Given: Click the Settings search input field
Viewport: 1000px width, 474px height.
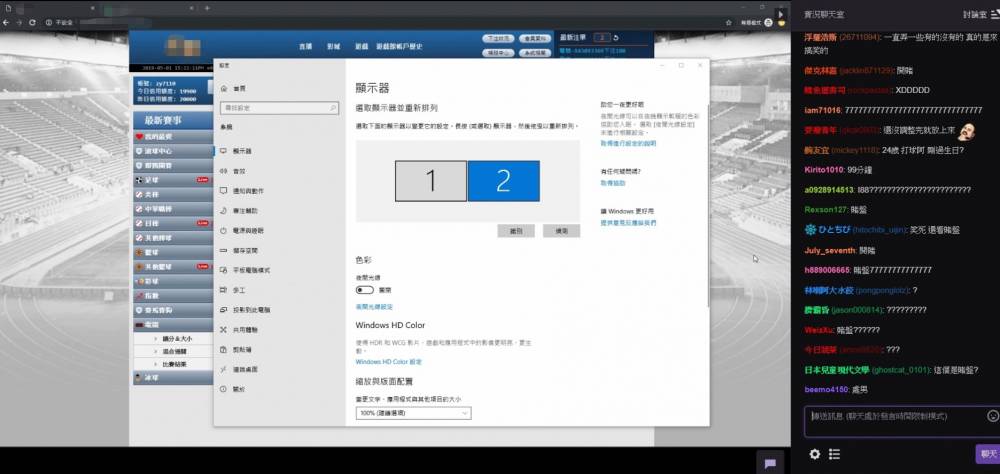Looking at the screenshot, I should [279, 108].
